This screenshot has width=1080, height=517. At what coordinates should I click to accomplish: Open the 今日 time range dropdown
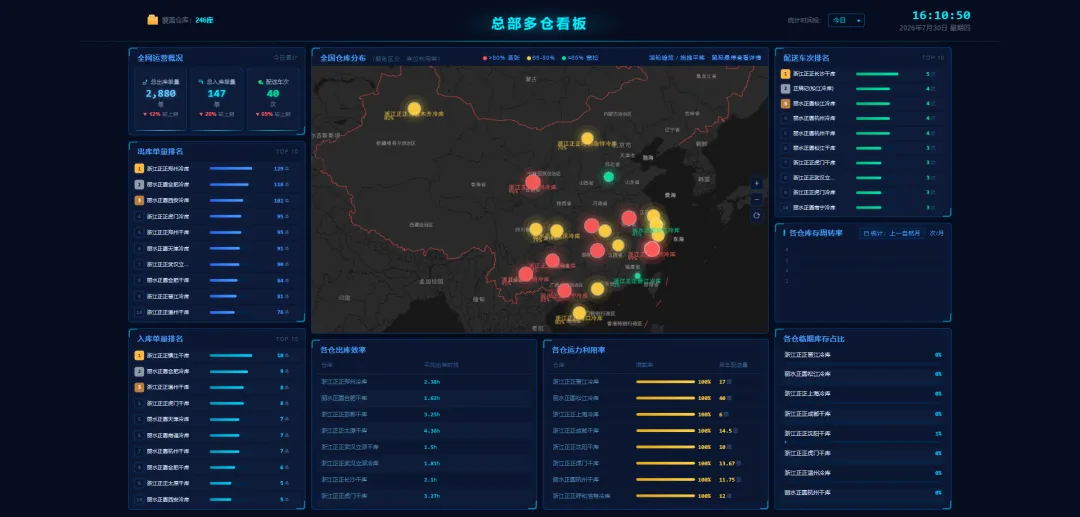[x=846, y=21]
